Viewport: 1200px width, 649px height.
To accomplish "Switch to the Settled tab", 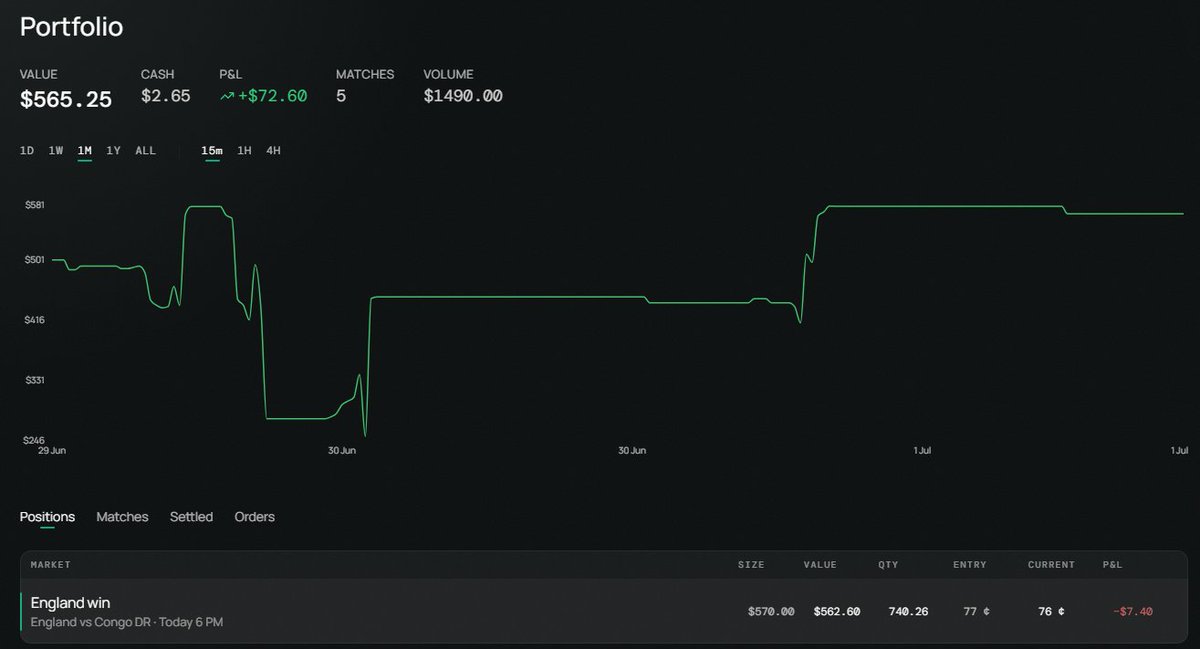I will [x=191, y=517].
